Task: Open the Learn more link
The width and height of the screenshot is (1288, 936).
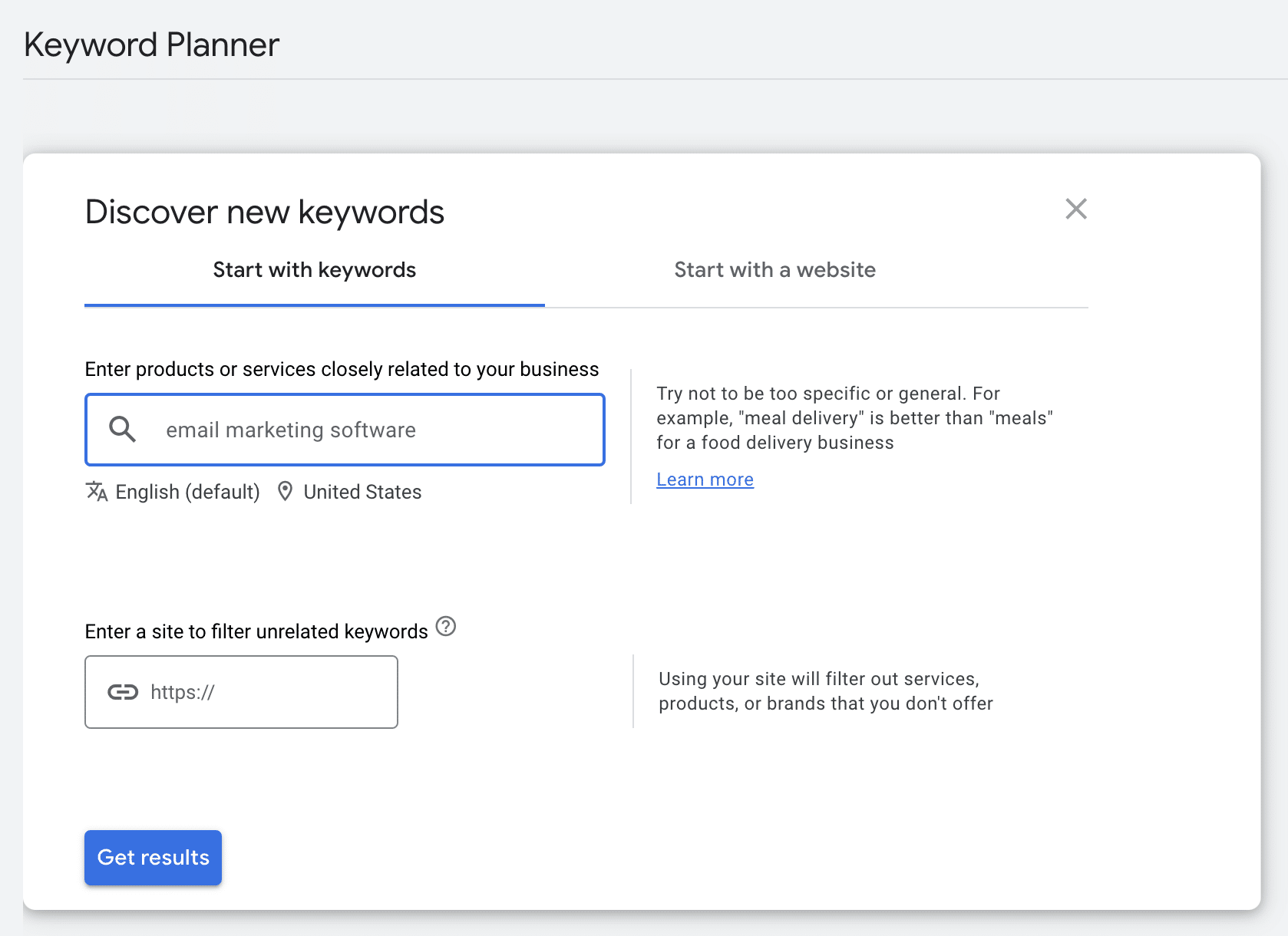Action: coord(705,480)
